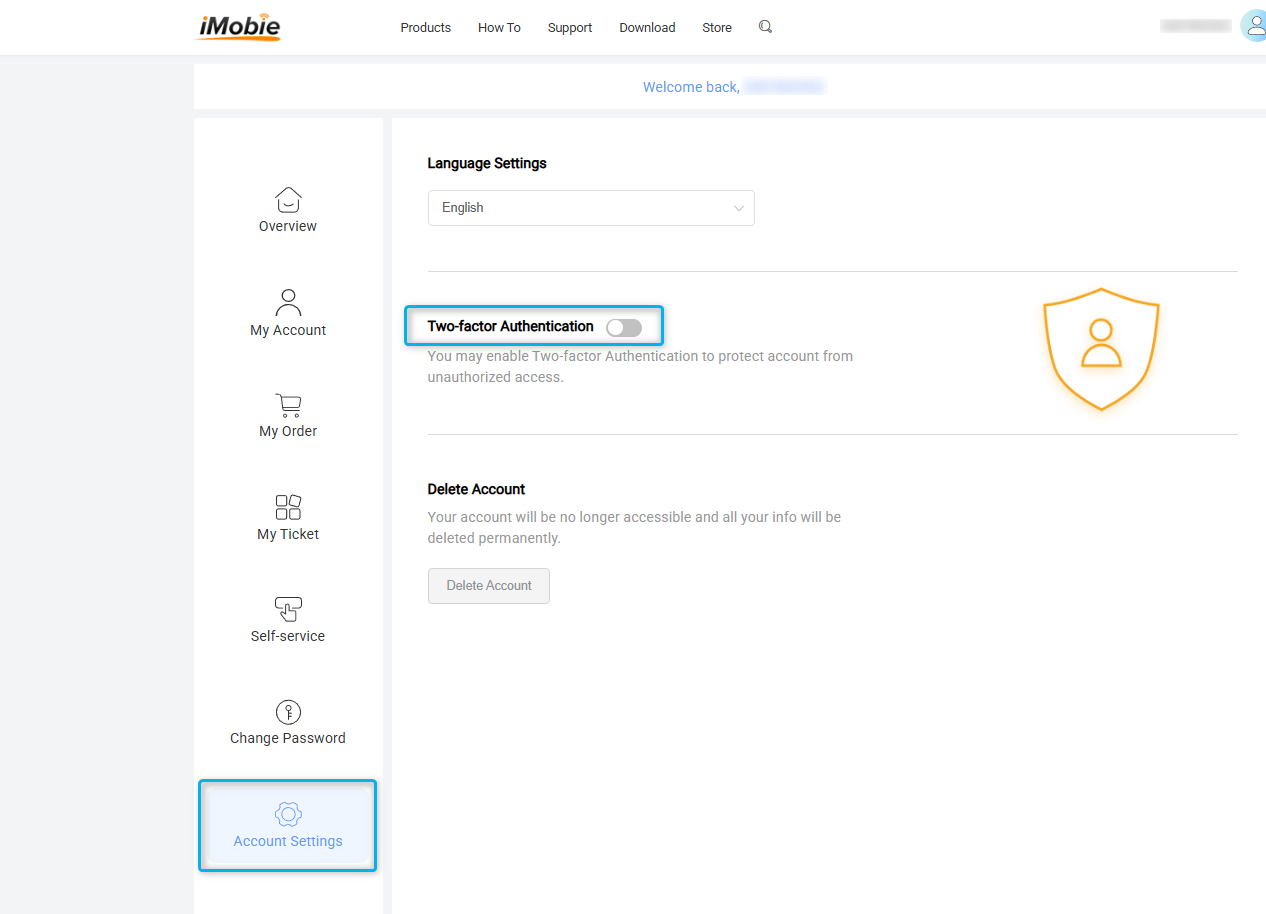1266x914 pixels.
Task: Open the Download page link
Action: (x=646, y=27)
